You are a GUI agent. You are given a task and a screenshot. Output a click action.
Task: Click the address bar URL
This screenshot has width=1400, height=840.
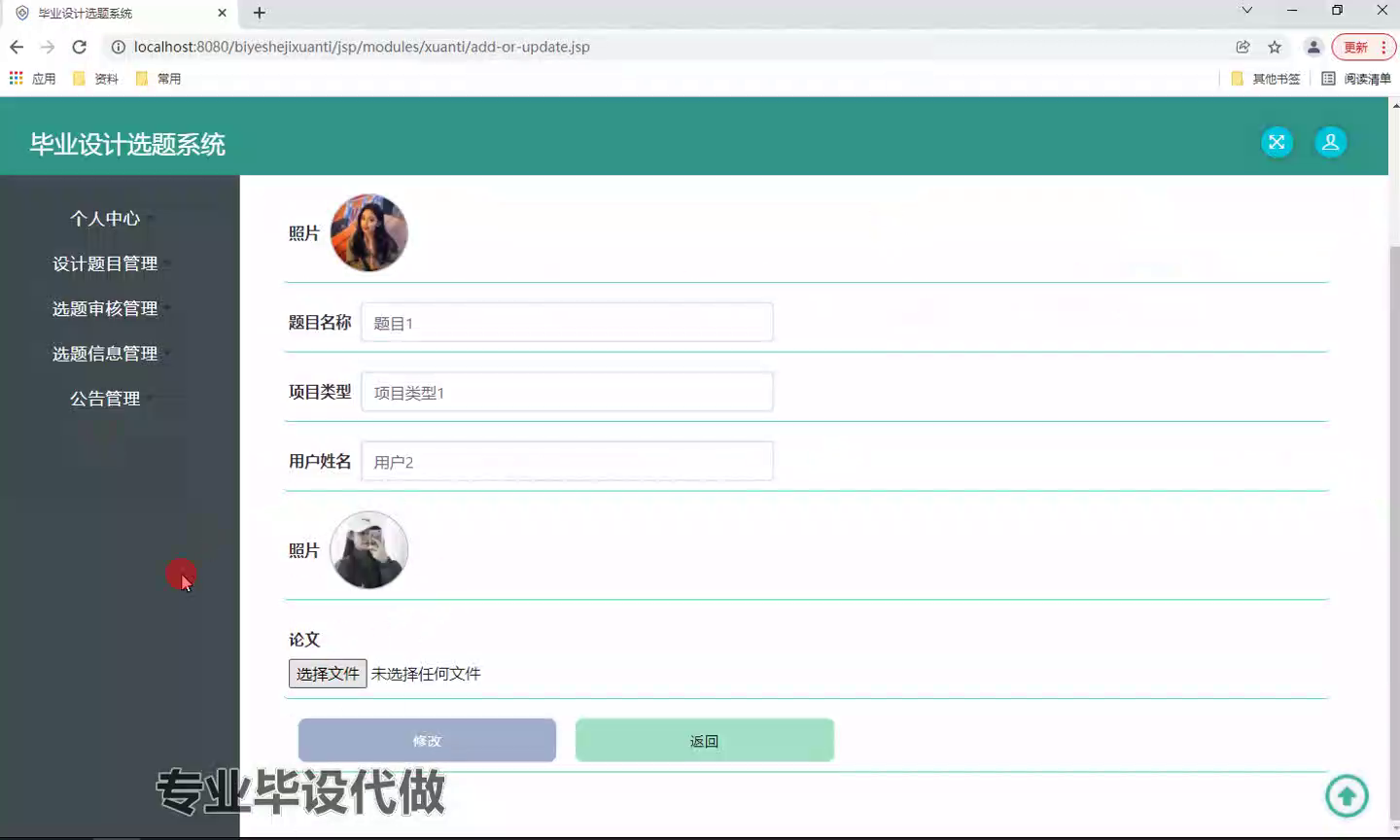pyautogui.click(x=362, y=47)
